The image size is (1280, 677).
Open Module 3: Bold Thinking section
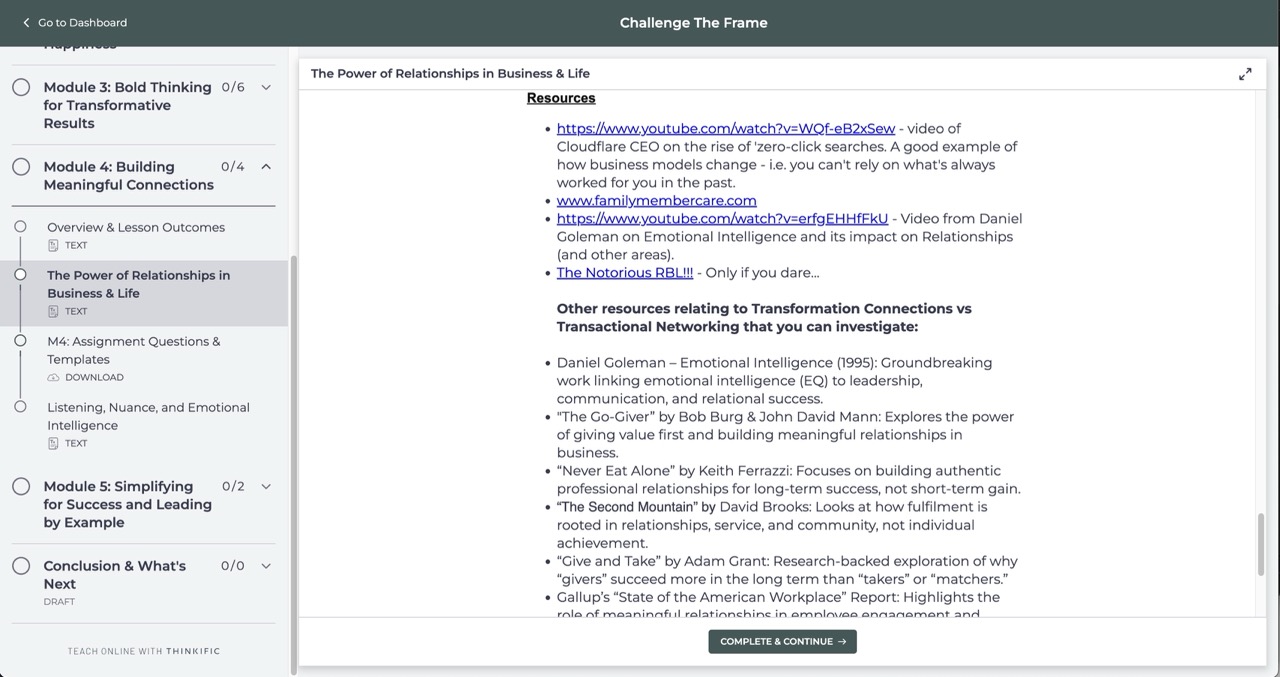(127, 105)
